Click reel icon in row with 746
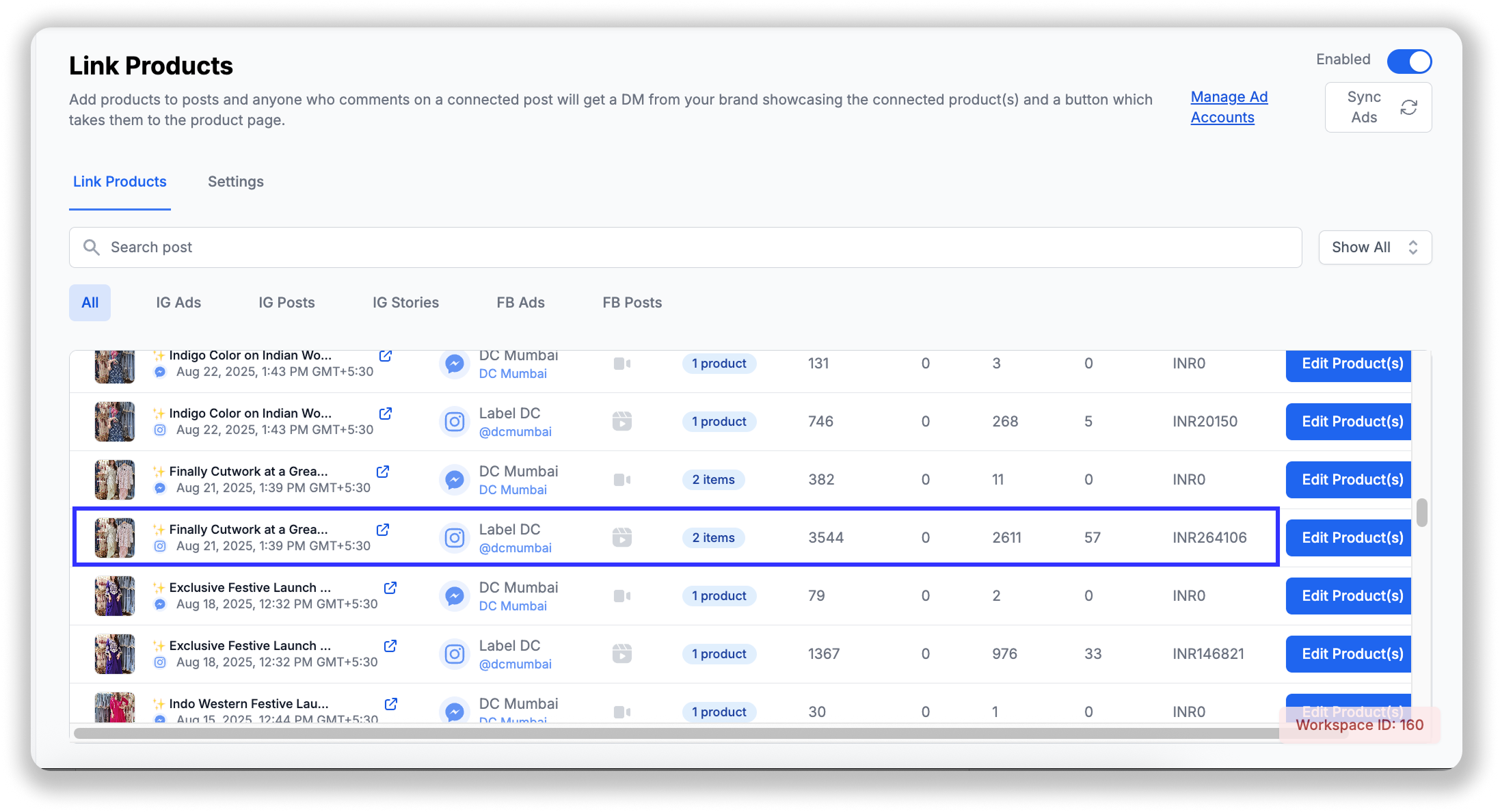 click(622, 422)
